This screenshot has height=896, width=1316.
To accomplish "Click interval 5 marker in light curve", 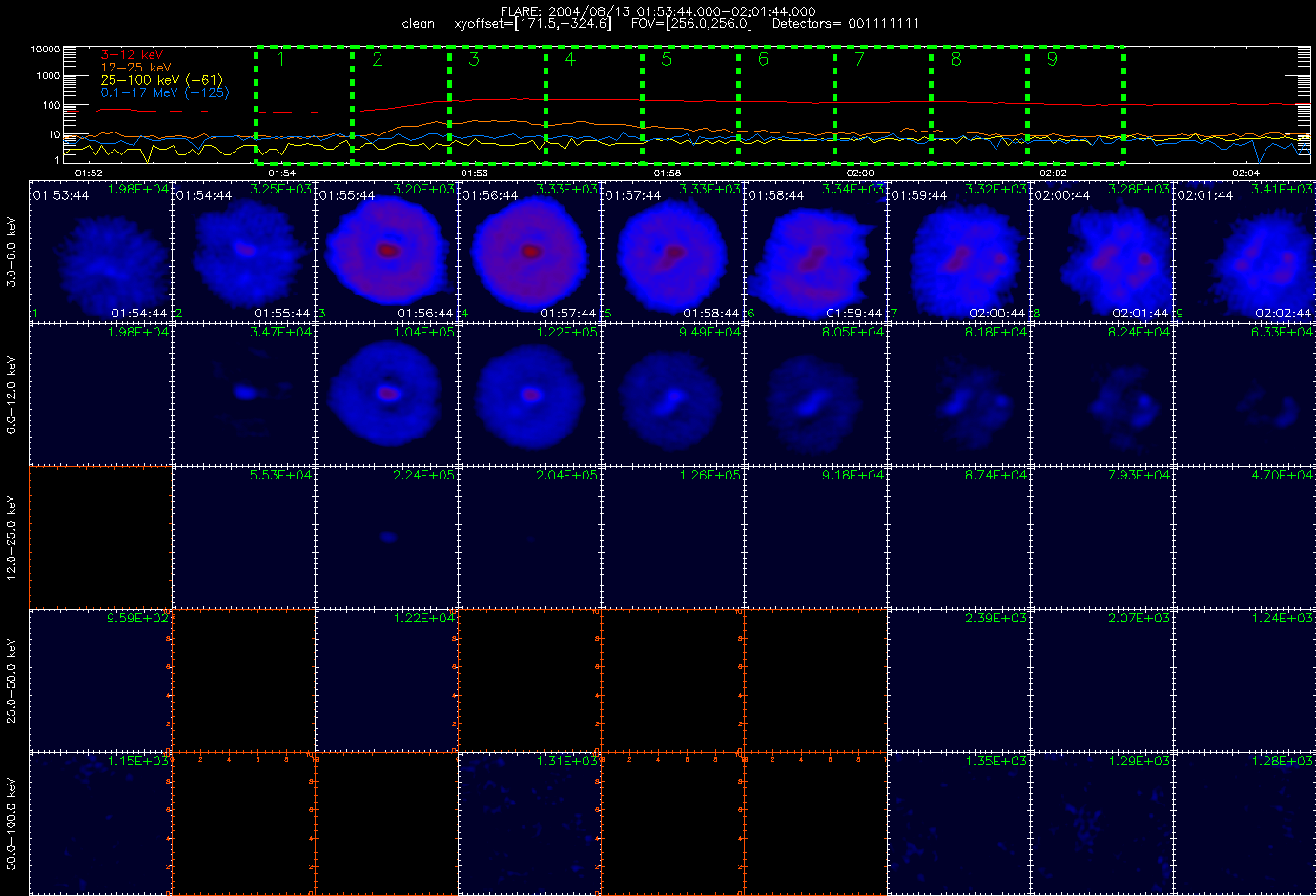I will pos(667,59).
